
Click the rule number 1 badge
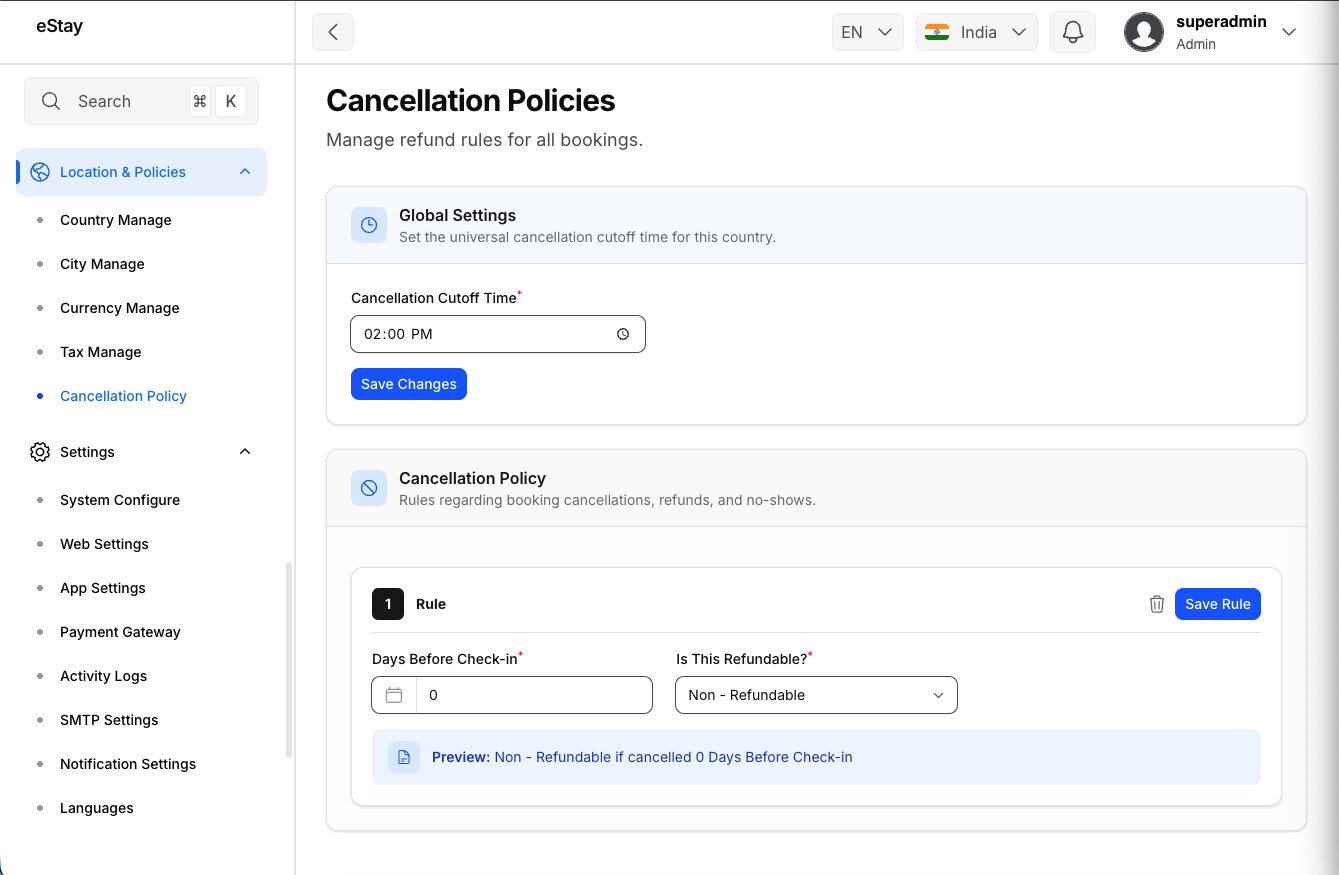[x=388, y=604]
